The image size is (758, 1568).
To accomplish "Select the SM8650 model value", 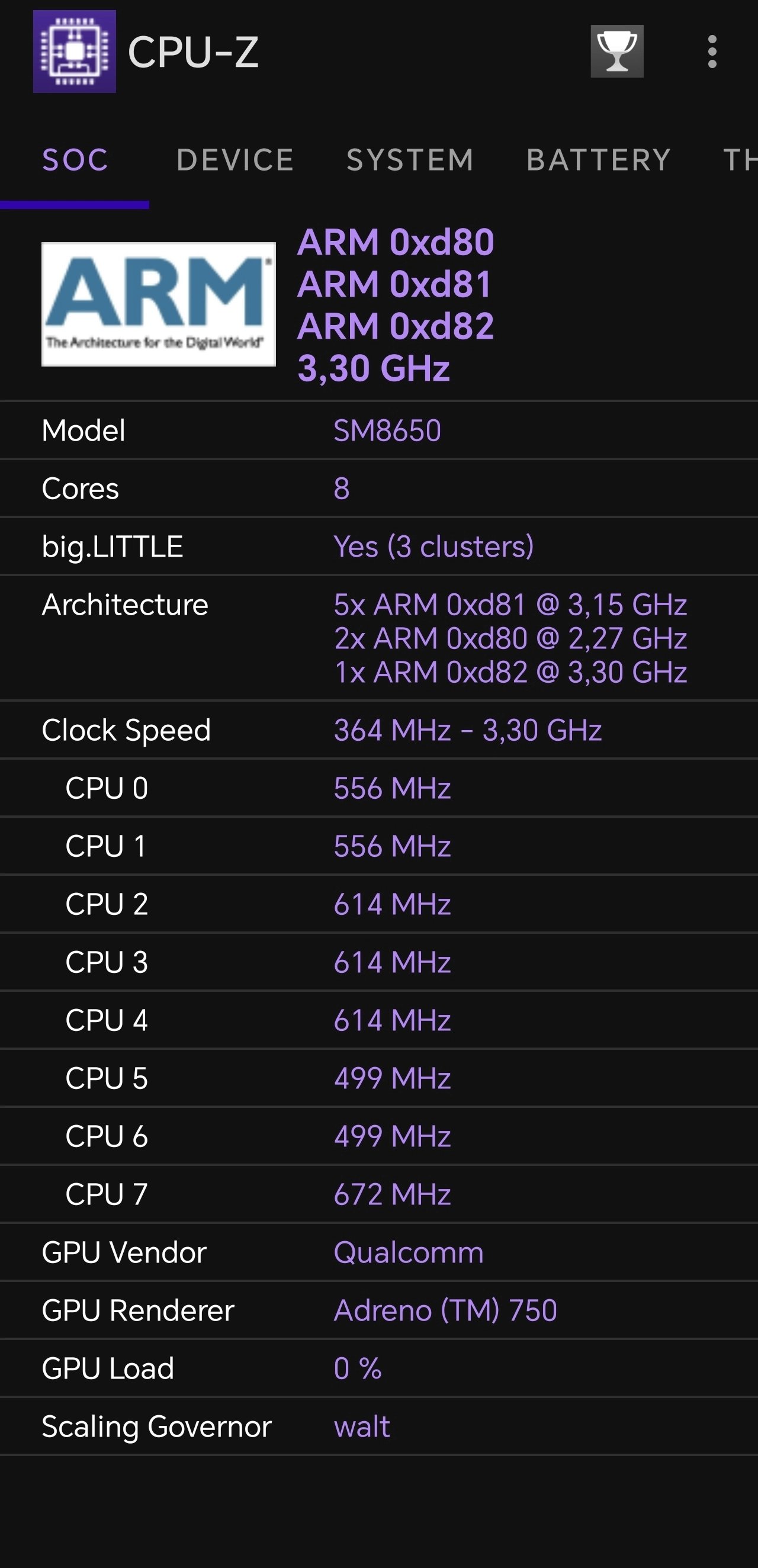I will tap(388, 430).
